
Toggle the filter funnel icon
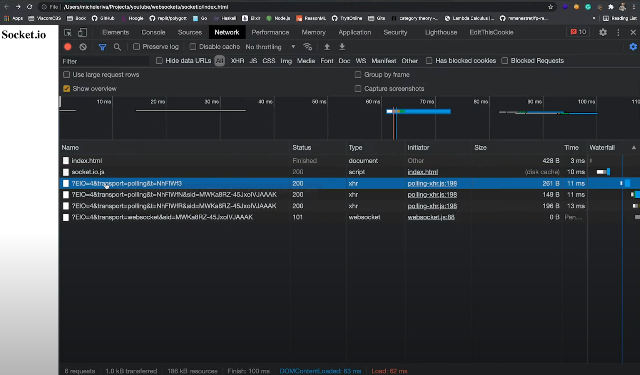102,47
